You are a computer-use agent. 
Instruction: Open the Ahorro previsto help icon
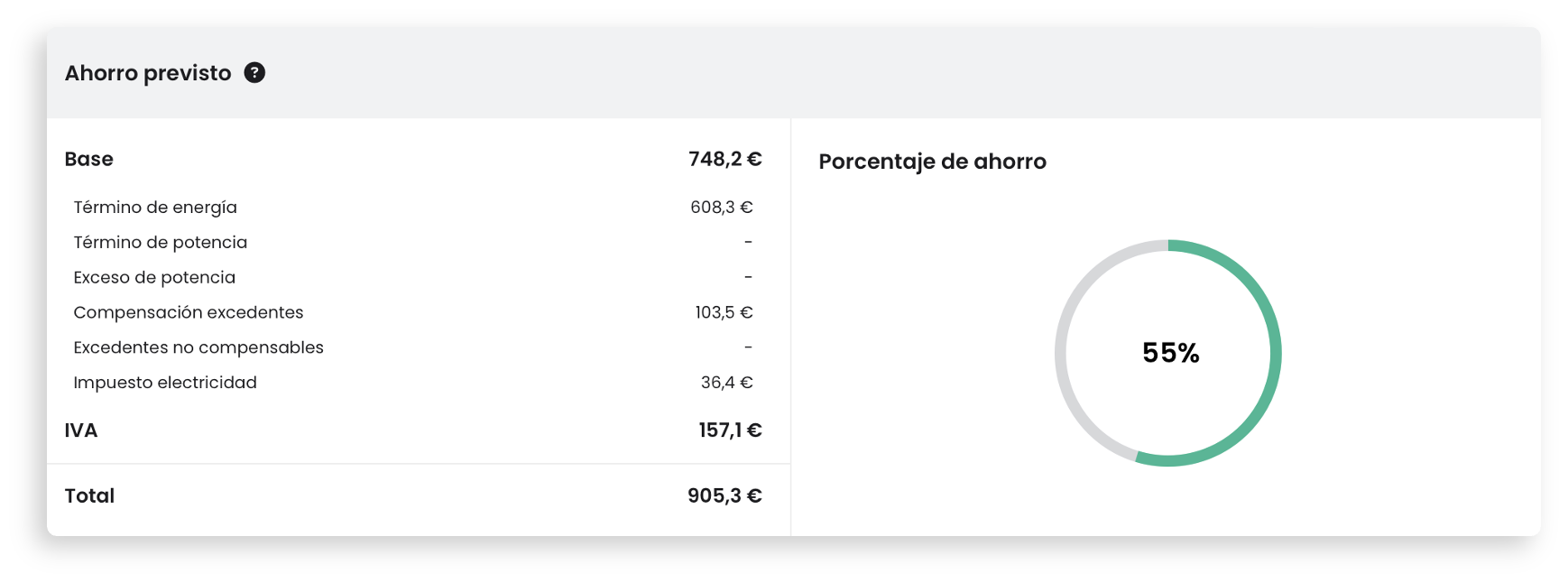coord(254,73)
